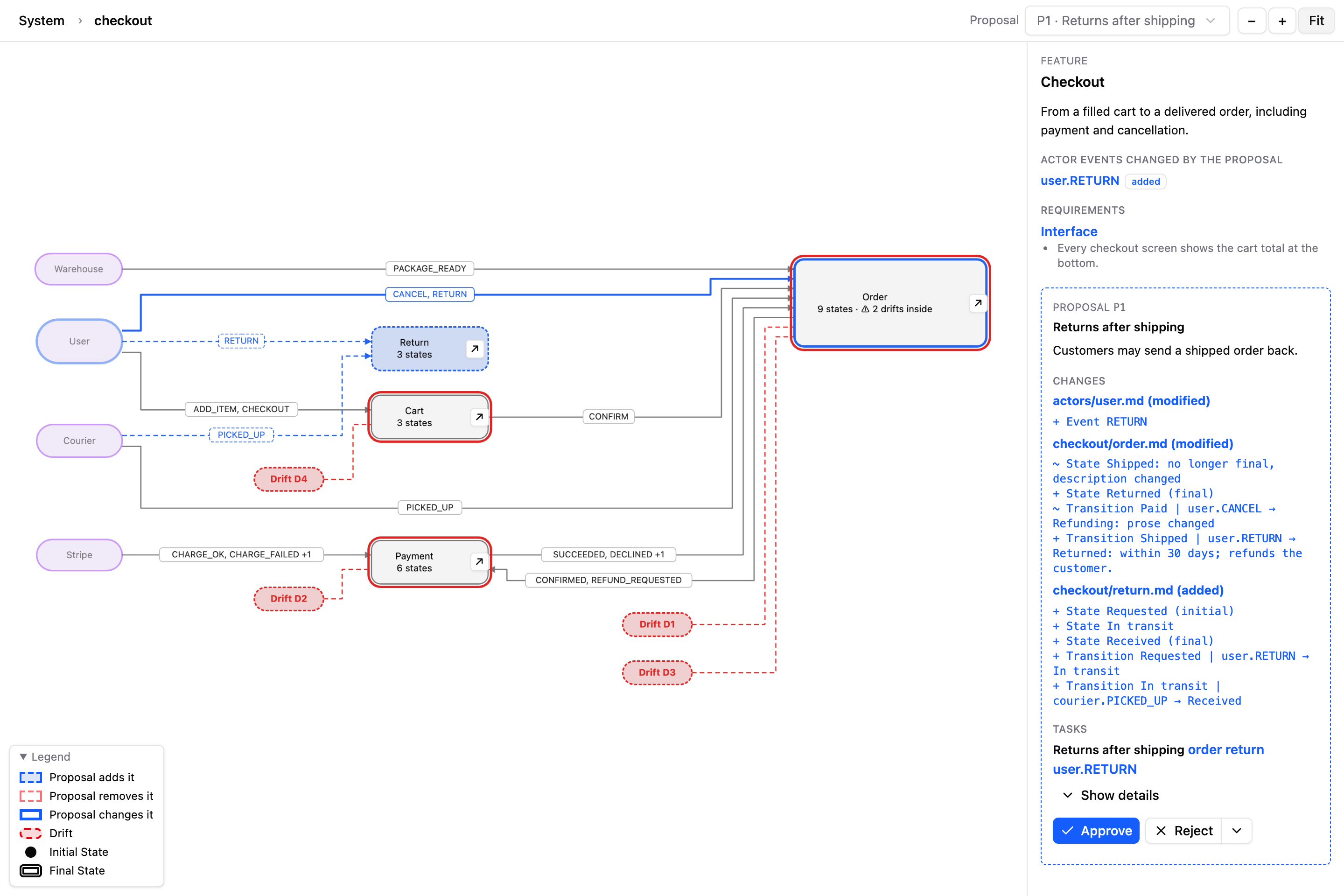The image size is (1344, 896).
Task: Select the Drift D2 marker
Action: tap(288, 598)
